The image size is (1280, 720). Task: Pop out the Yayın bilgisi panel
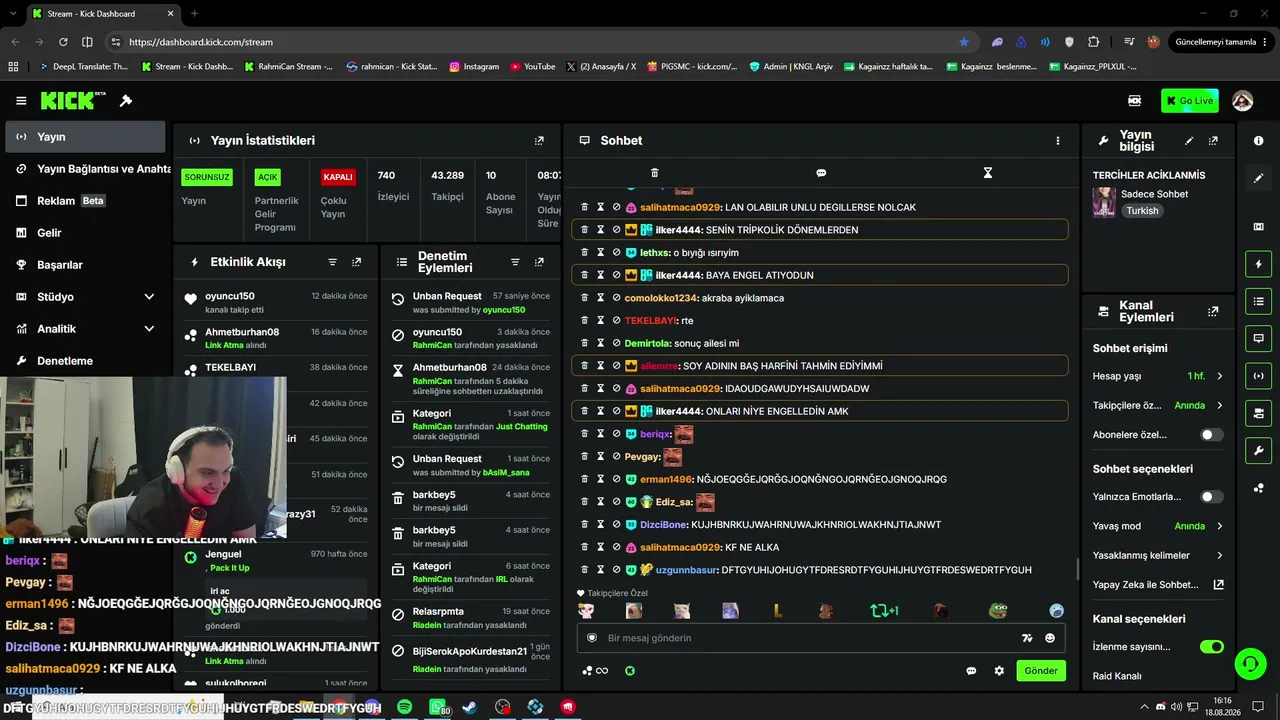1213,141
